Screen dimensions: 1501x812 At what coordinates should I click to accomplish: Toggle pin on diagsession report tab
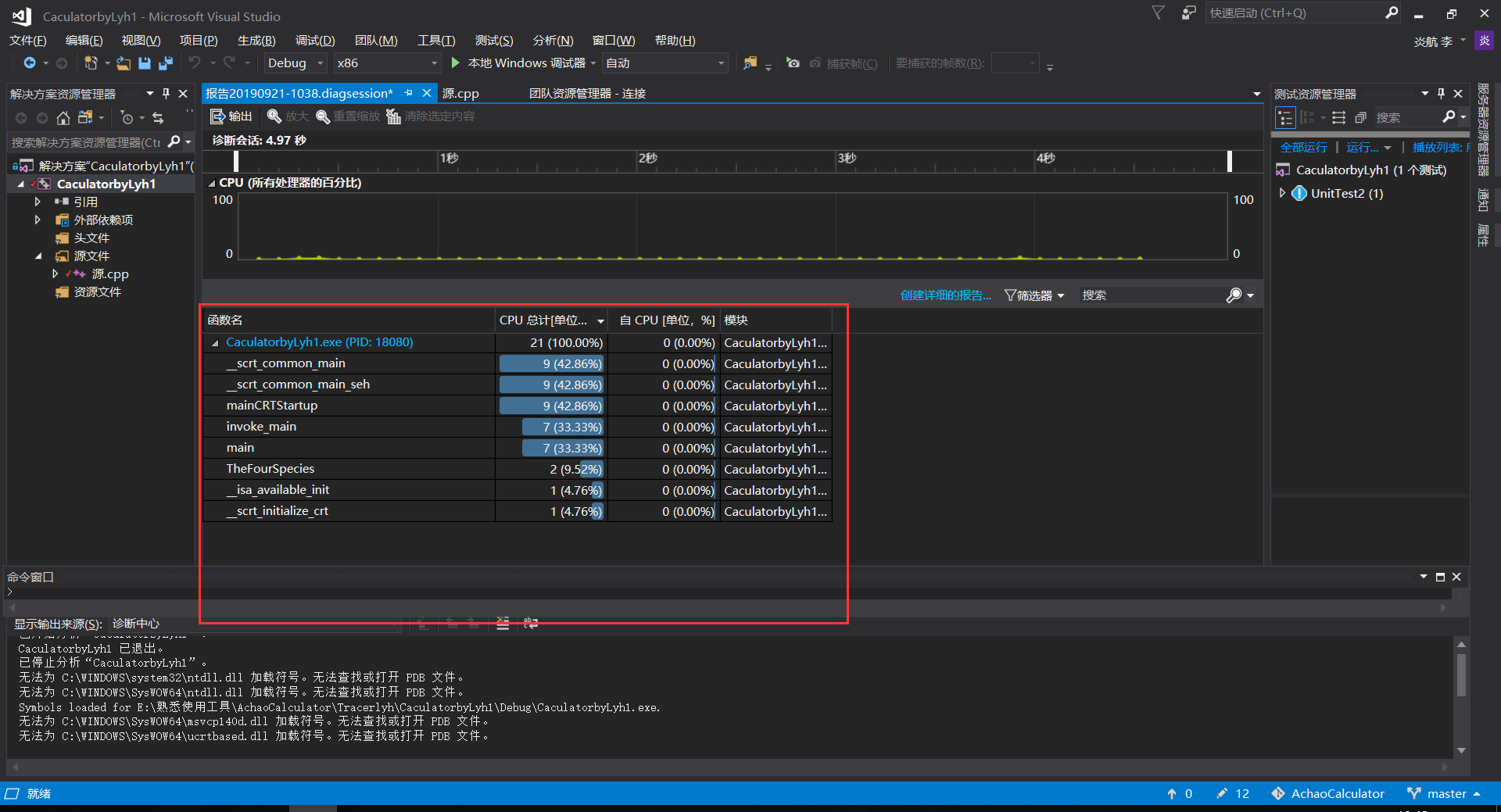point(408,93)
